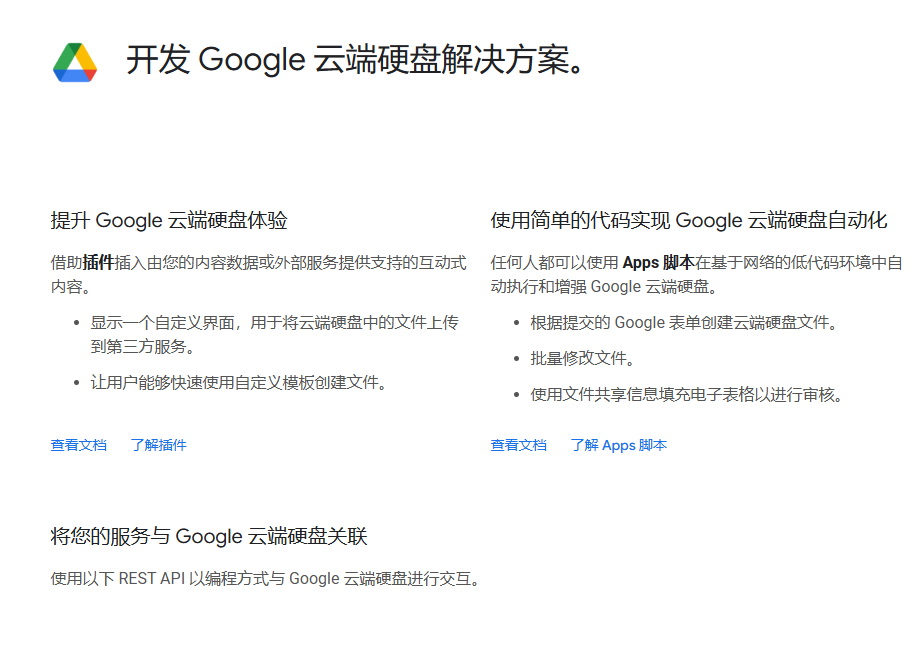Open 查看文档 link under the 插件 section
Viewport: 918px width, 647px height.
[78, 445]
